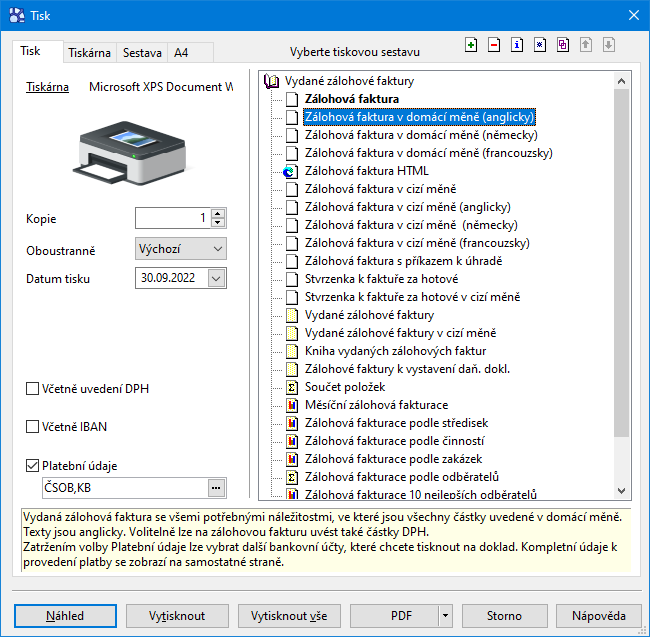Image resolution: width=650 pixels, height=637 pixels.
Task: Click the ČSOB,KB bank accounts field
Action: pyautogui.click(x=125, y=488)
